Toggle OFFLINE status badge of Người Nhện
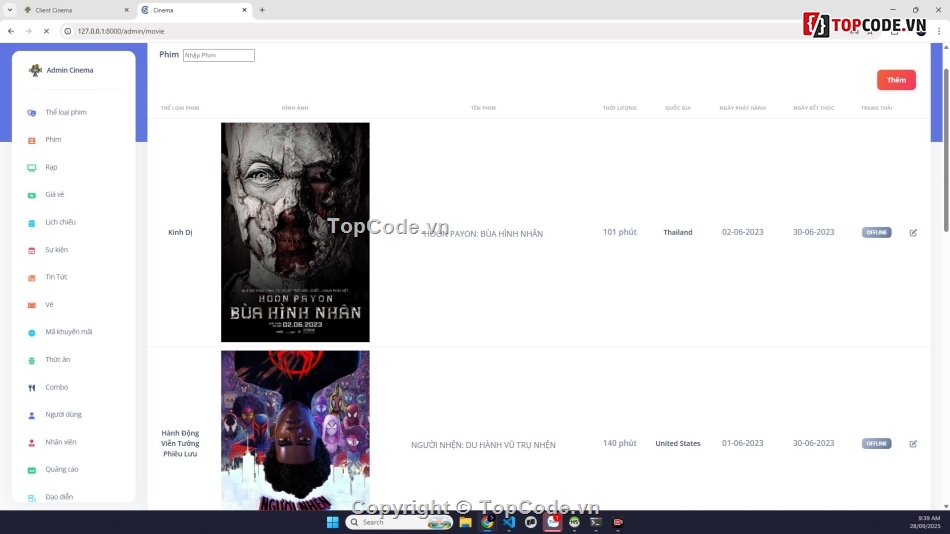 pos(876,444)
